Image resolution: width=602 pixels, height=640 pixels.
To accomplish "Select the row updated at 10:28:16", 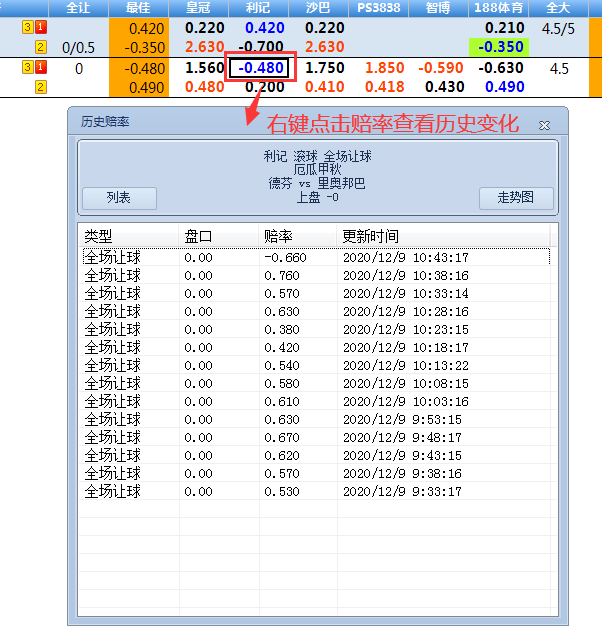I will click(316, 311).
